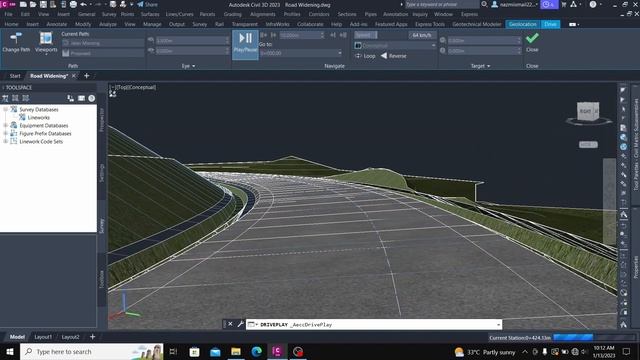Click the viewport Top Conceptual label
Viewport: 640px width, 360px height.
pyautogui.click(x=134, y=87)
